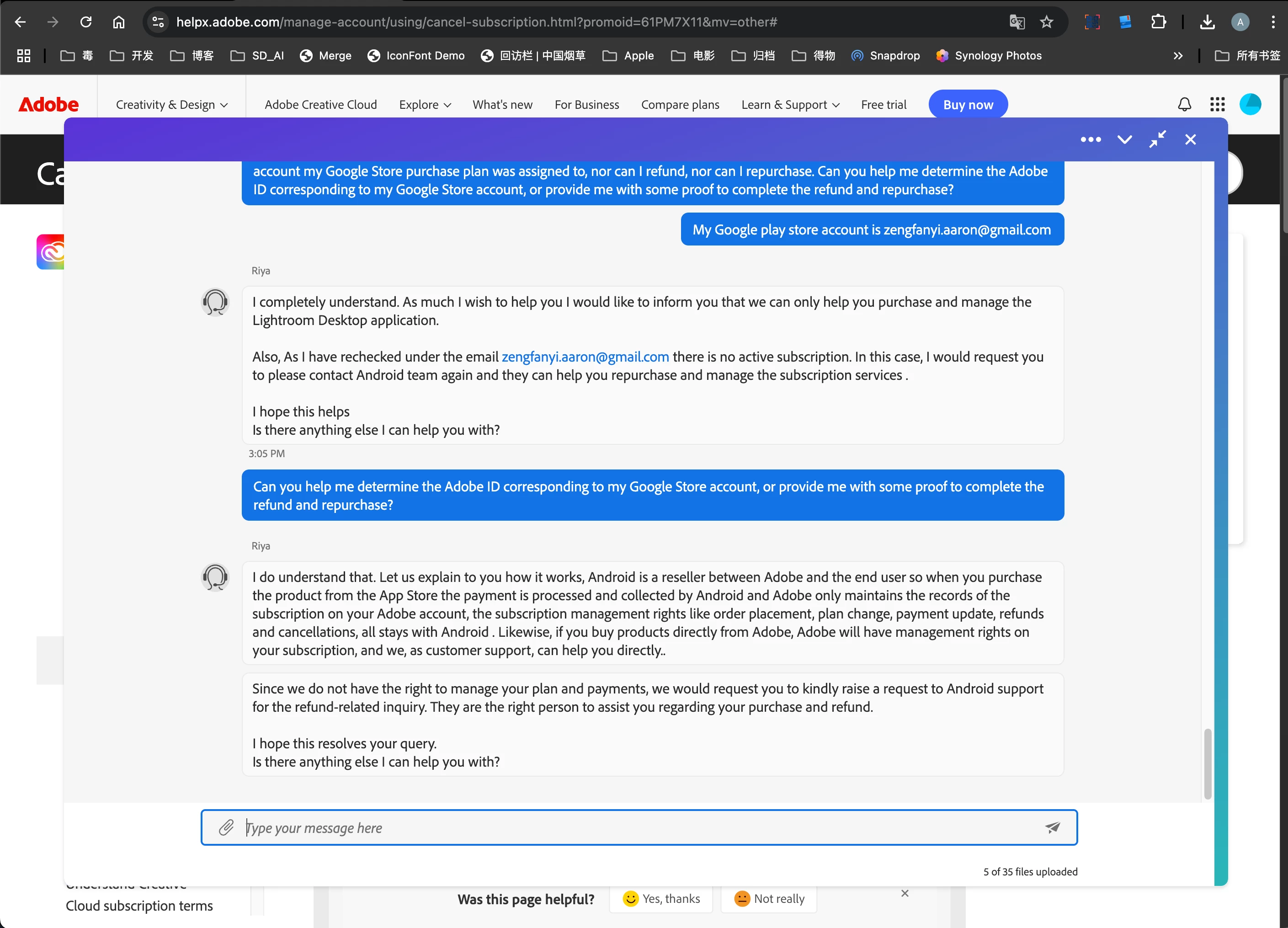Open Adobe notifications bell

click(x=1184, y=105)
